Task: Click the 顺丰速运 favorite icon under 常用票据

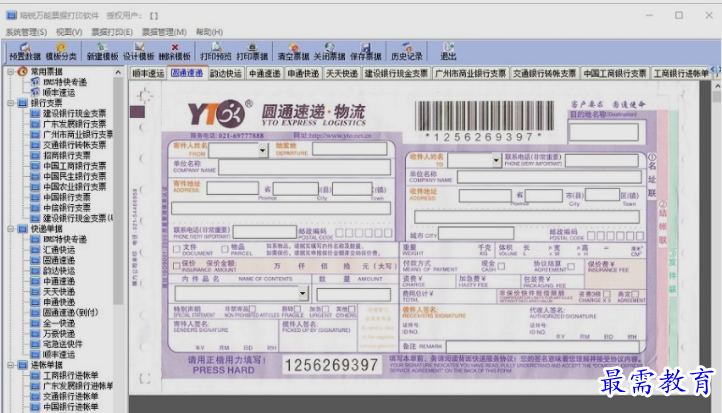Action: tap(35, 92)
